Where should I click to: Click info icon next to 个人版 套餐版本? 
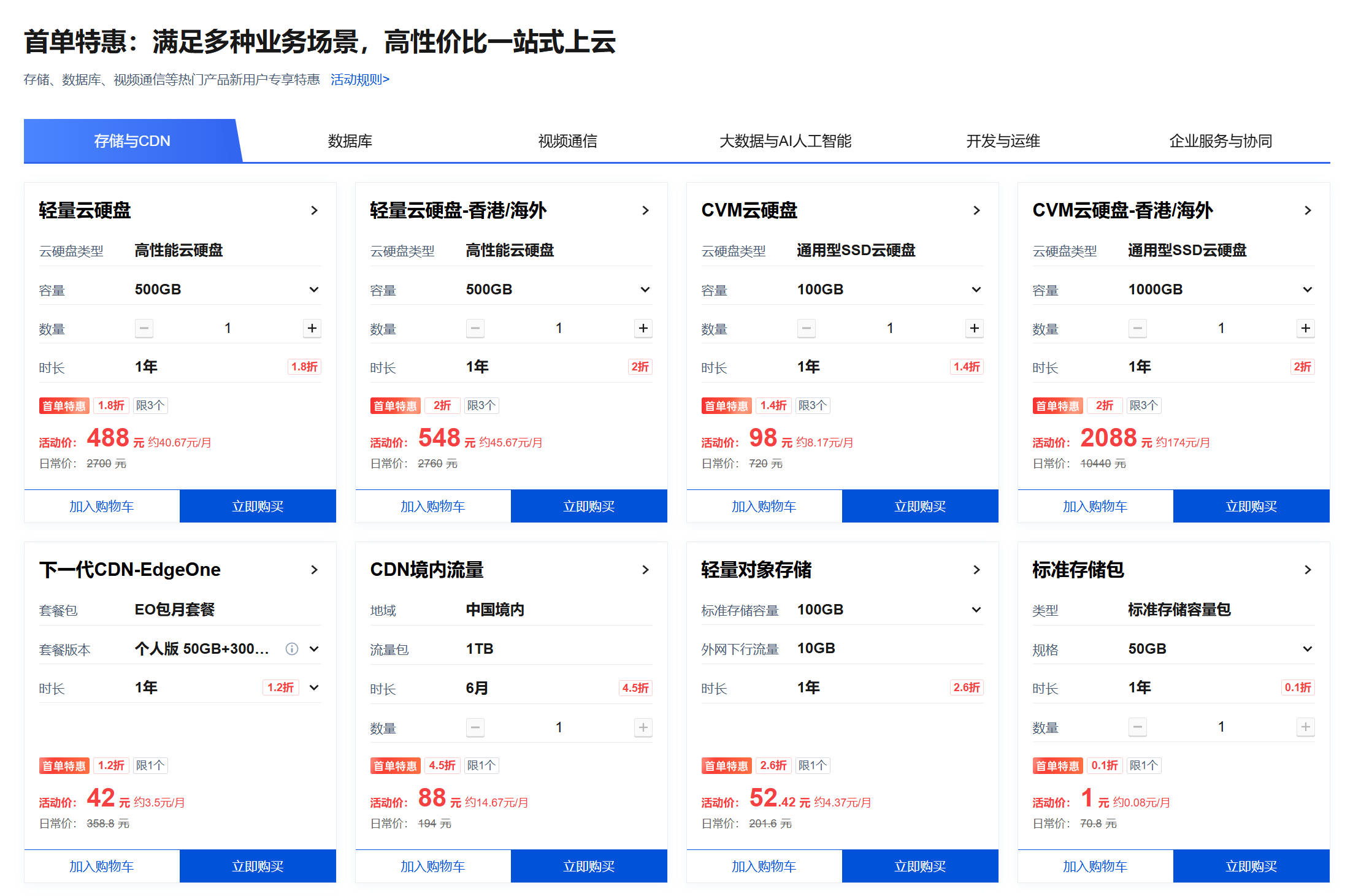(x=292, y=649)
